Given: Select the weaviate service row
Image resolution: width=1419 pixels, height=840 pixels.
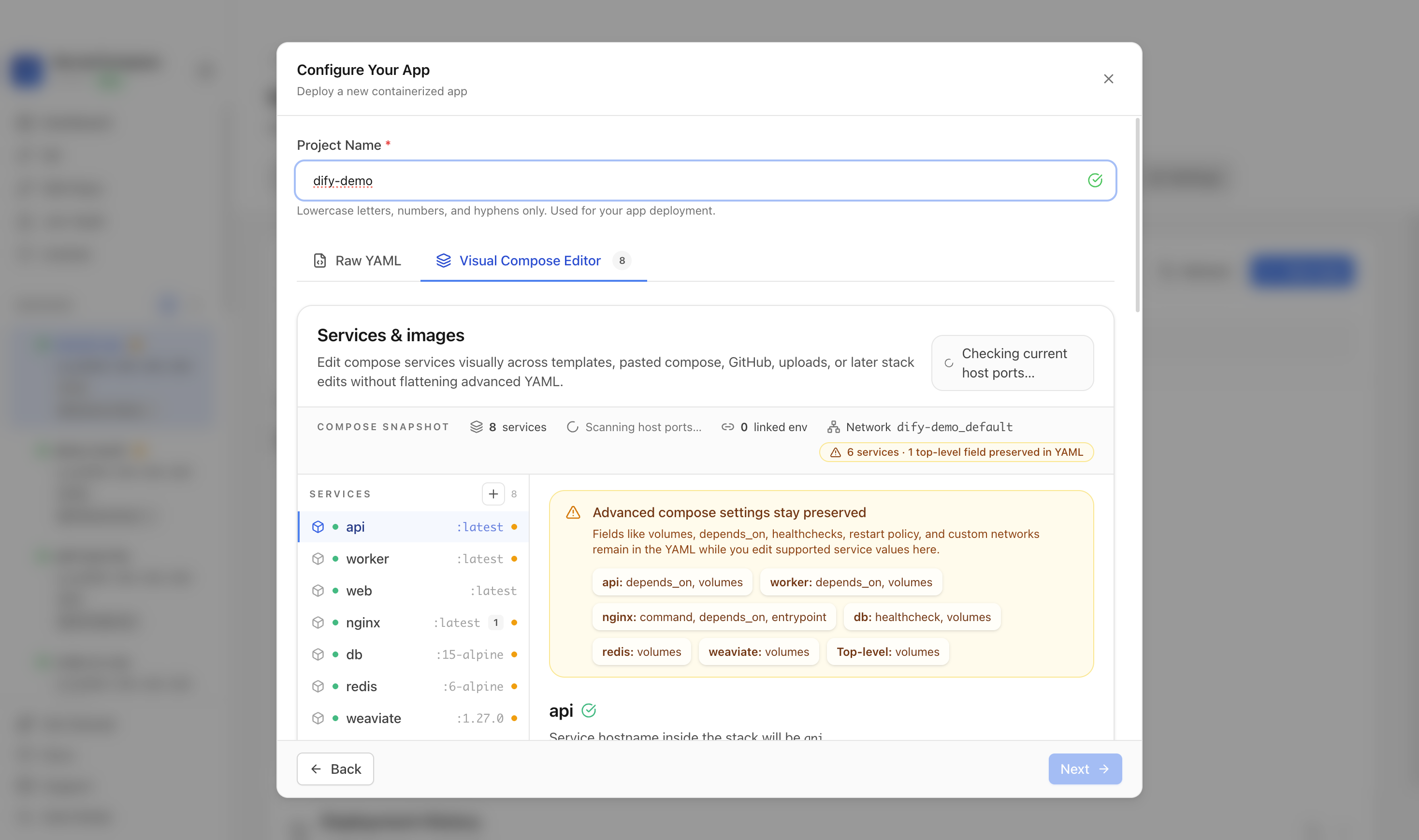Looking at the screenshot, I should [414, 718].
